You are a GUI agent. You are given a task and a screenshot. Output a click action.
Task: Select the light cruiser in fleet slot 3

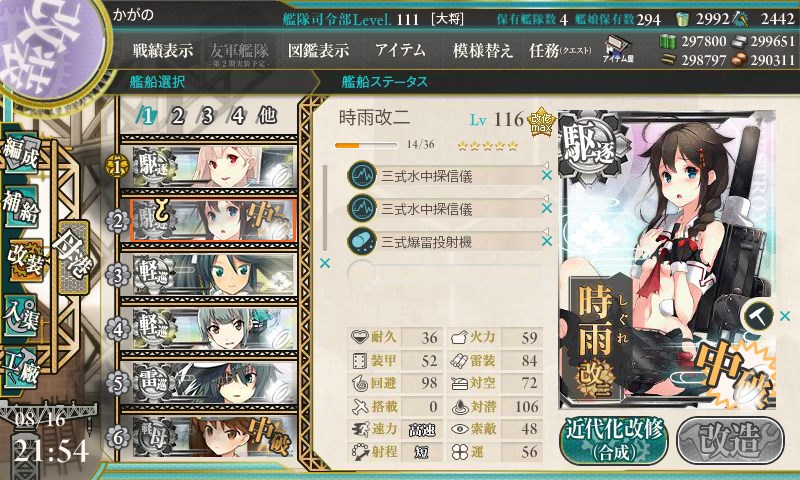(x=209, y=275)
